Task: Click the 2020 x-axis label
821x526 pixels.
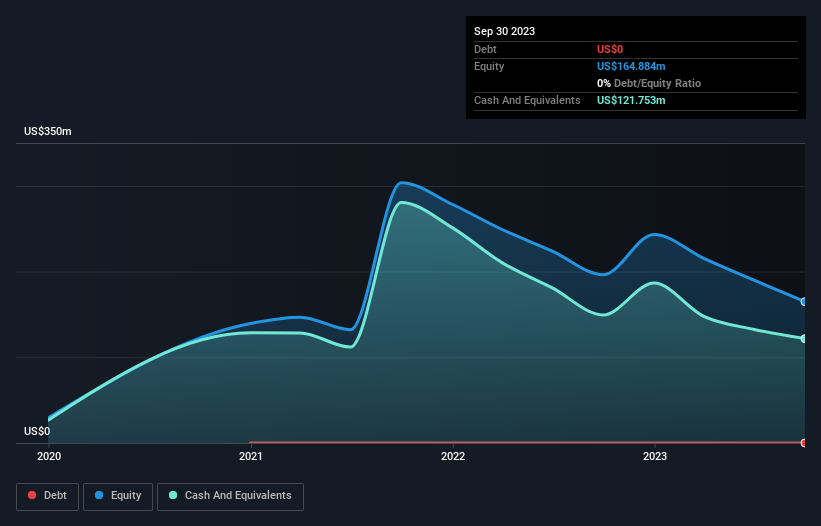Action: (49, 456)
